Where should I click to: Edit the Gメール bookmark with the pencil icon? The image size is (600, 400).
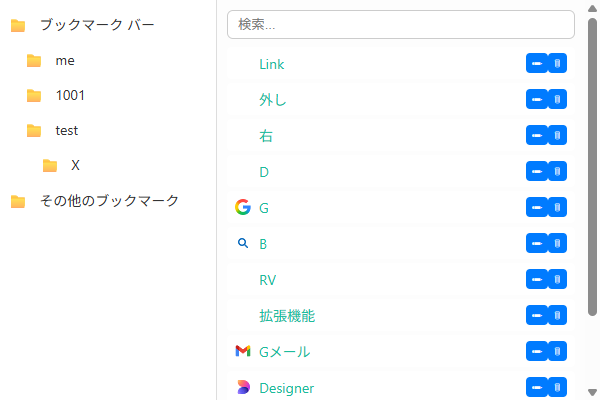coord(536,352)
